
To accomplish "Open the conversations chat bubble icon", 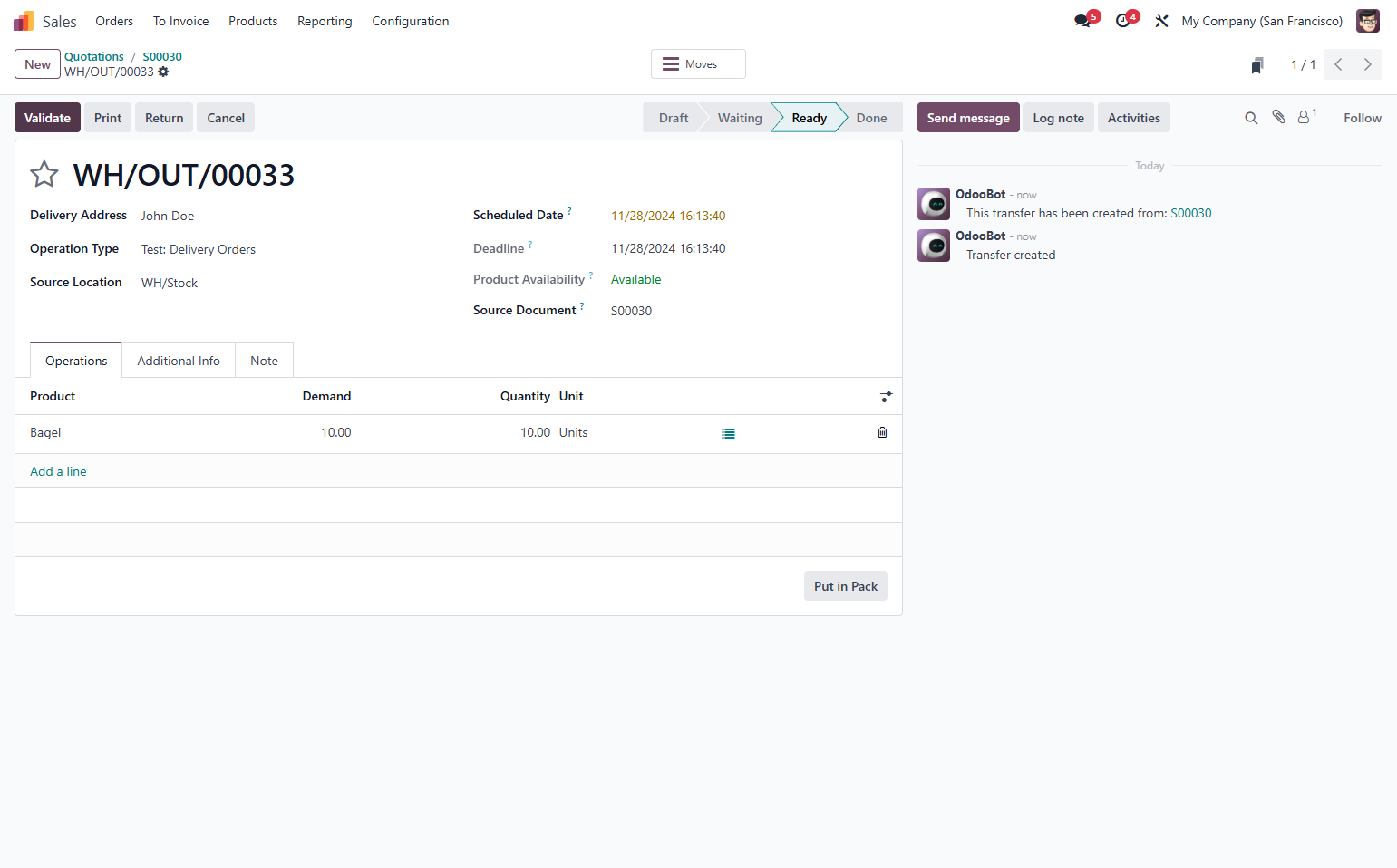I will point(1082,21).
